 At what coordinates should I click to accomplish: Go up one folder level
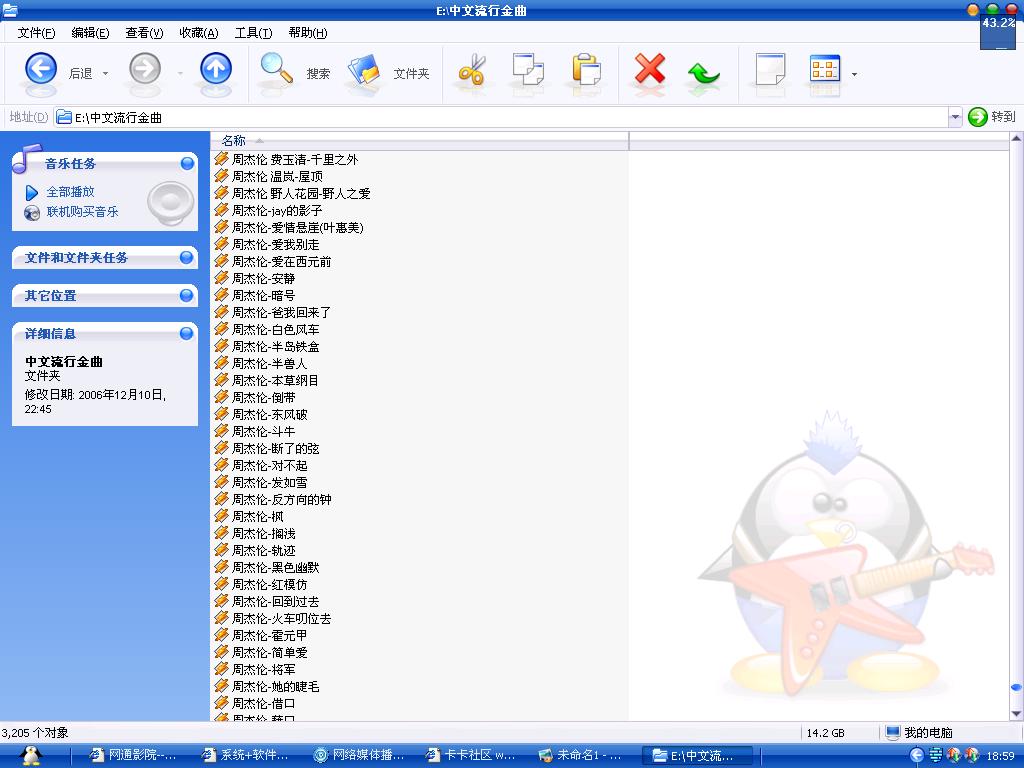[216, 69]
